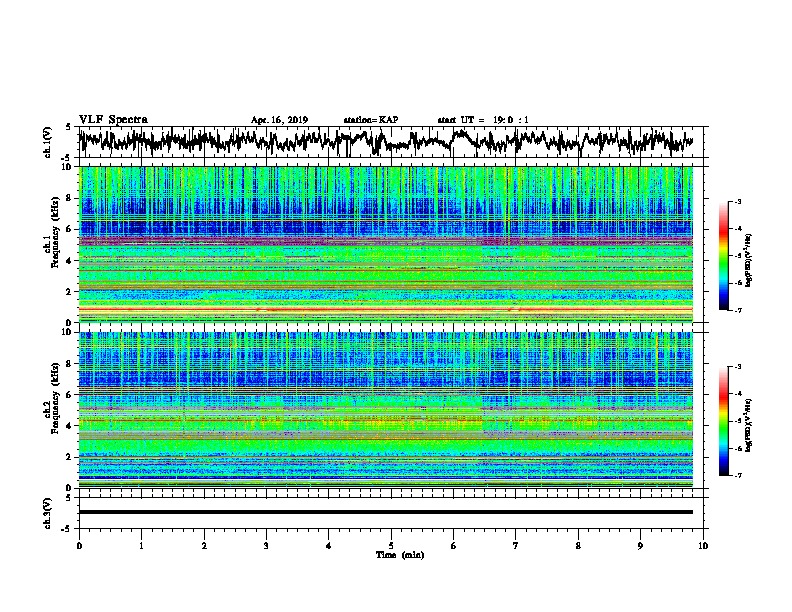The height and width of the screenshot is (612, 792).
Task: Click the "ch.1(V)" axis label at top
Action: [47, 142]
